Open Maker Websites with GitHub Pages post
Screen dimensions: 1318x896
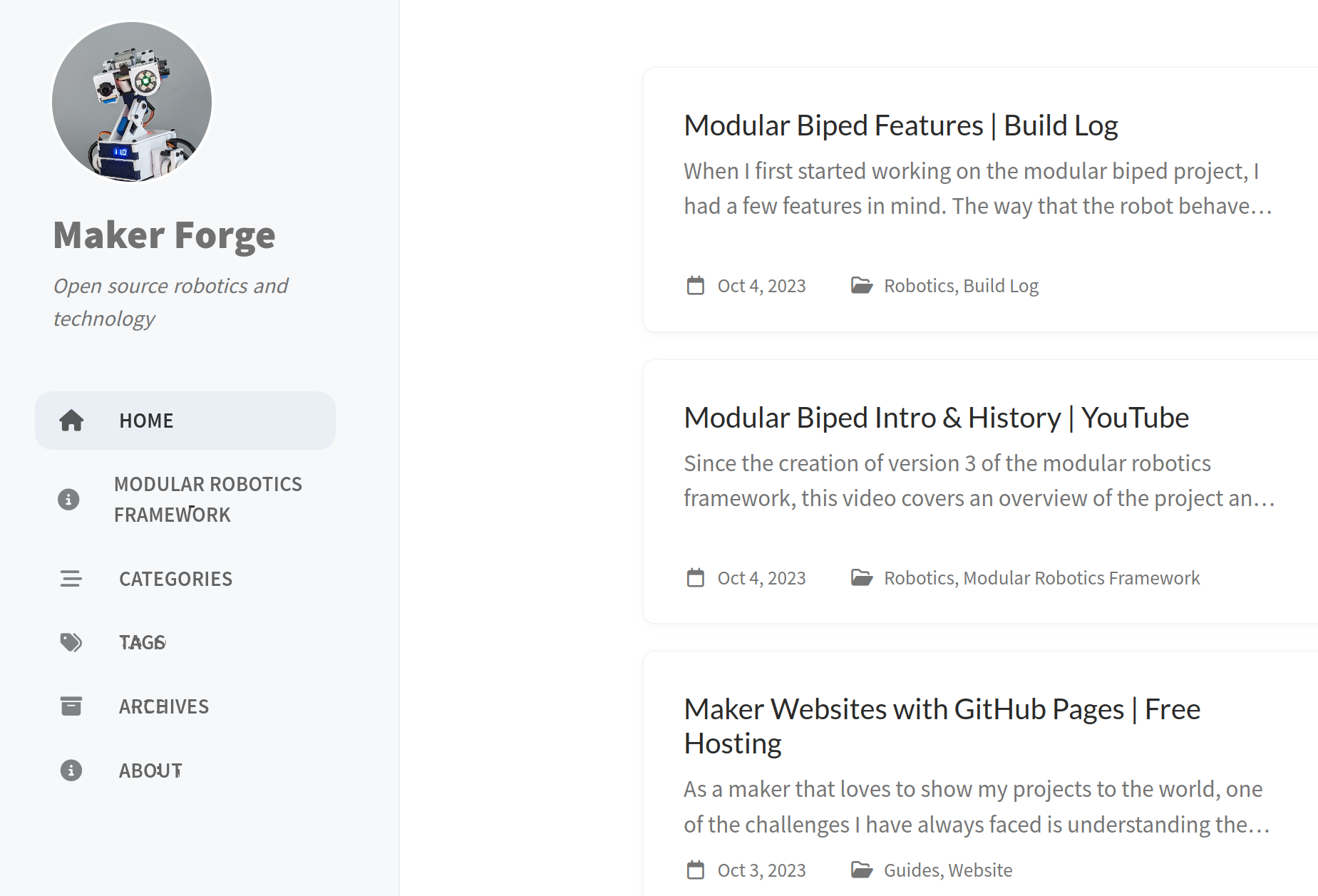tap(942, 726)
